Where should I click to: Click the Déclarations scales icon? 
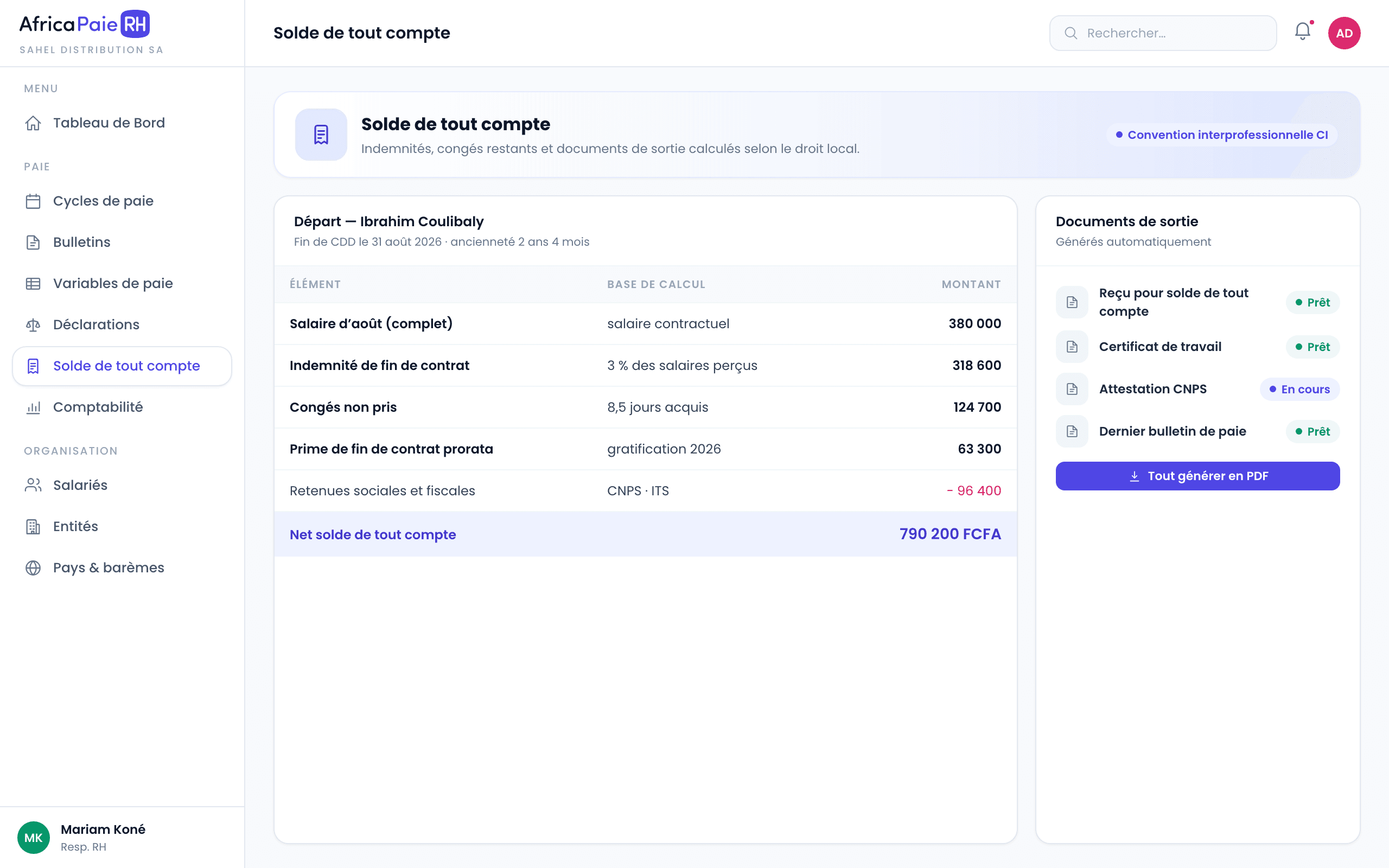[x=33, y=325]
